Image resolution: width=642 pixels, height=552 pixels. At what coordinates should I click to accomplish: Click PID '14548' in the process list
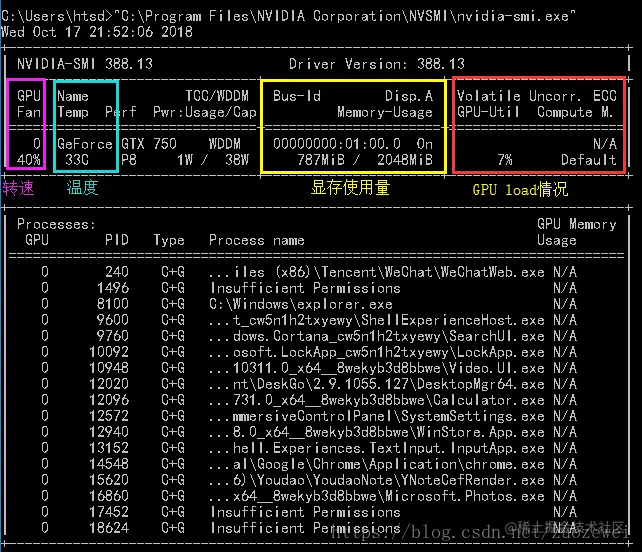[109, 464]
